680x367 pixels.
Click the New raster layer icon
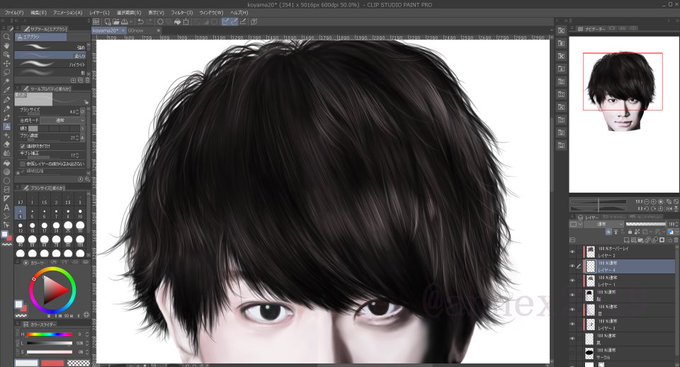(626, 239)
